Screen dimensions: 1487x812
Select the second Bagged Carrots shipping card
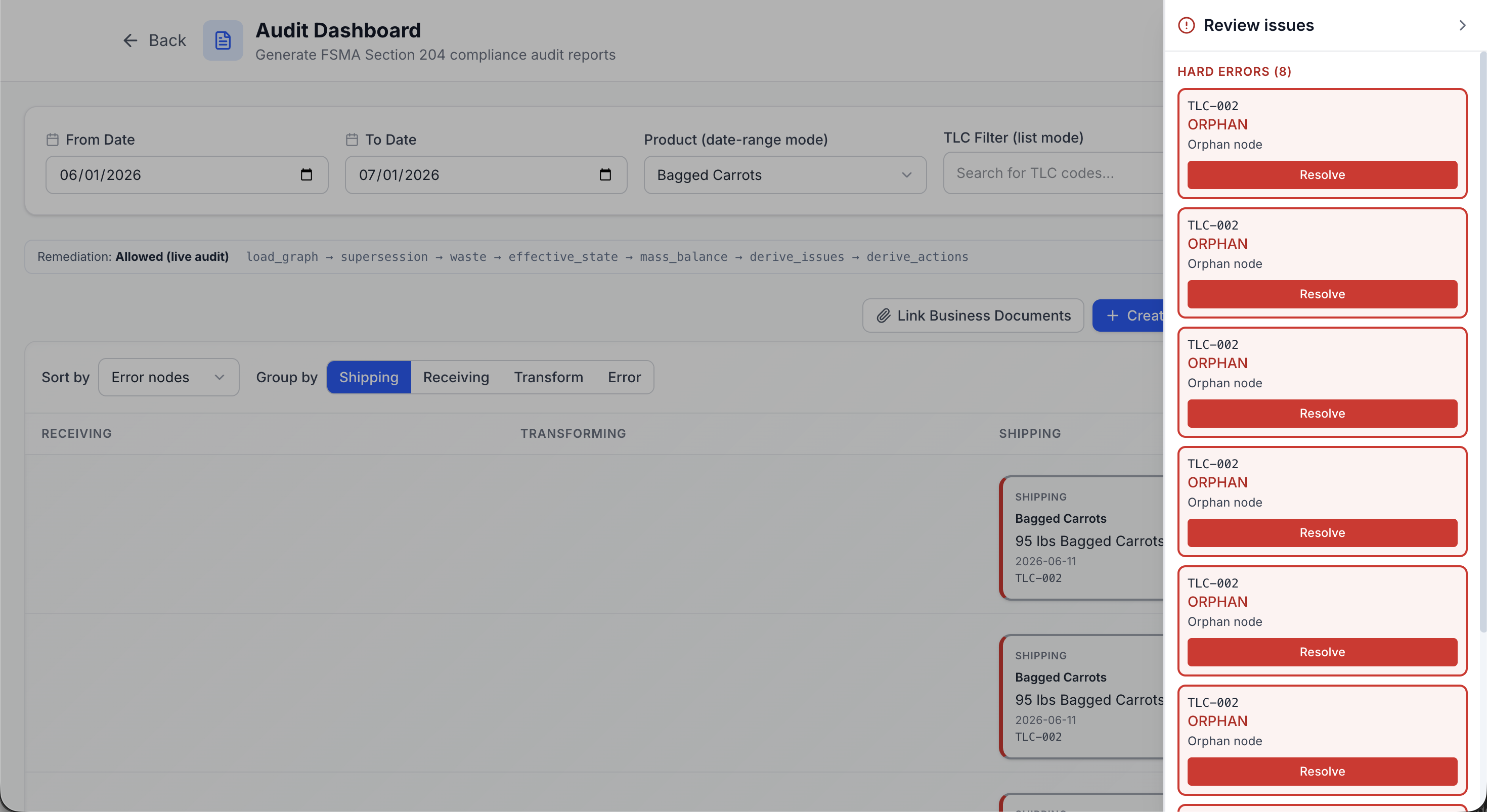coord(1082,697)
